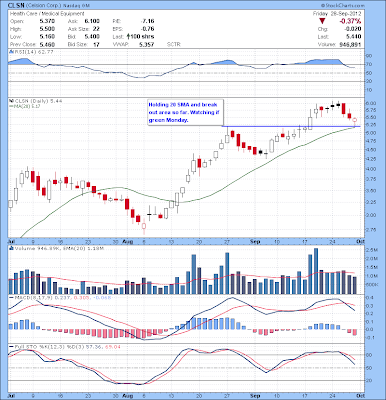Click the Bid value 5.400
Image resolution: width=386 pixels, height=400 pixels.
tap(92, 37)
